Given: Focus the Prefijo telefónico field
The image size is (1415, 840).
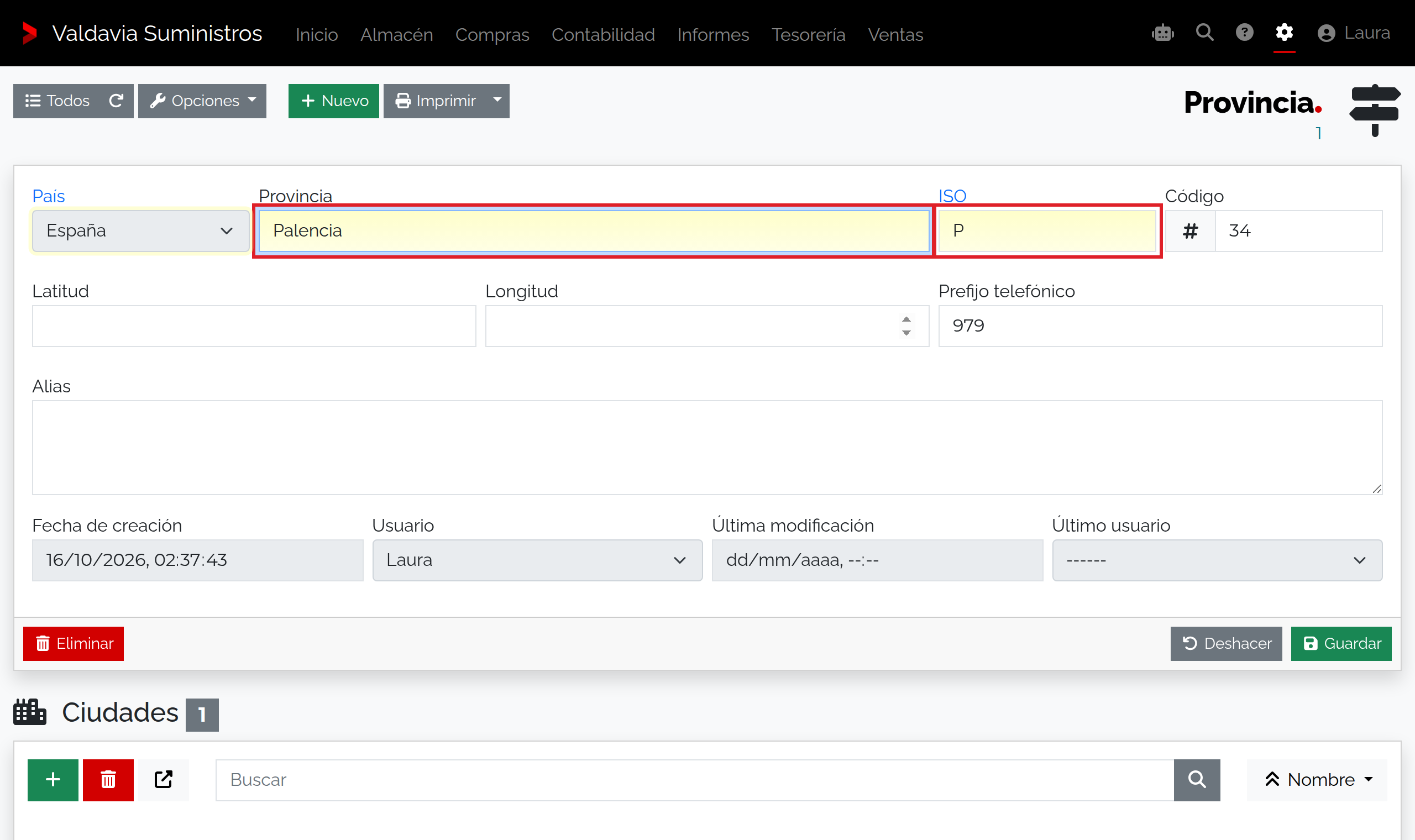Looking at the screenshot, I should [x=1160, y=326].
